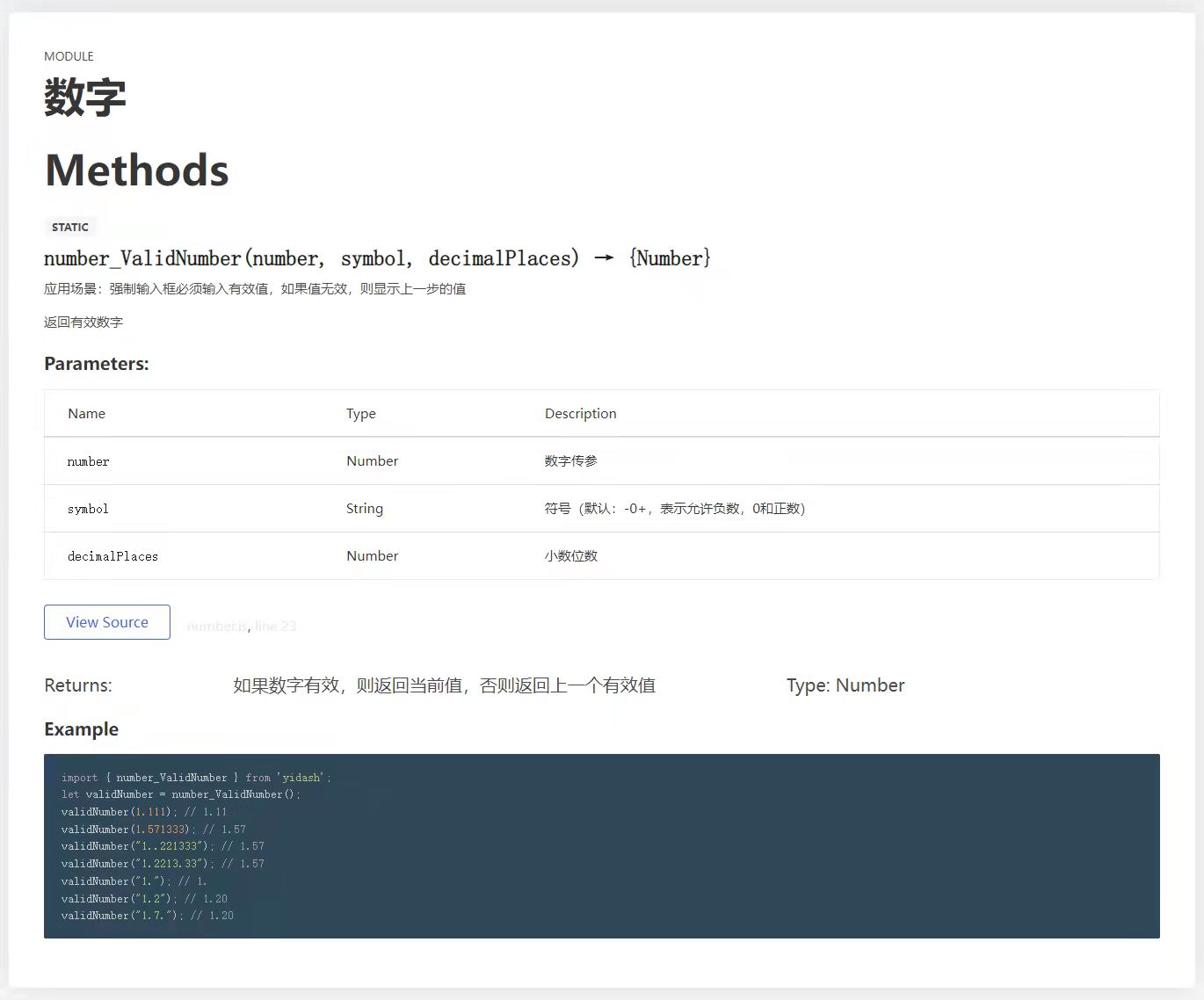Click the 'symbol' parameter name cell
This screenshot has height=1000, width=1204.
pyautogui.click(x=88, y=509)
